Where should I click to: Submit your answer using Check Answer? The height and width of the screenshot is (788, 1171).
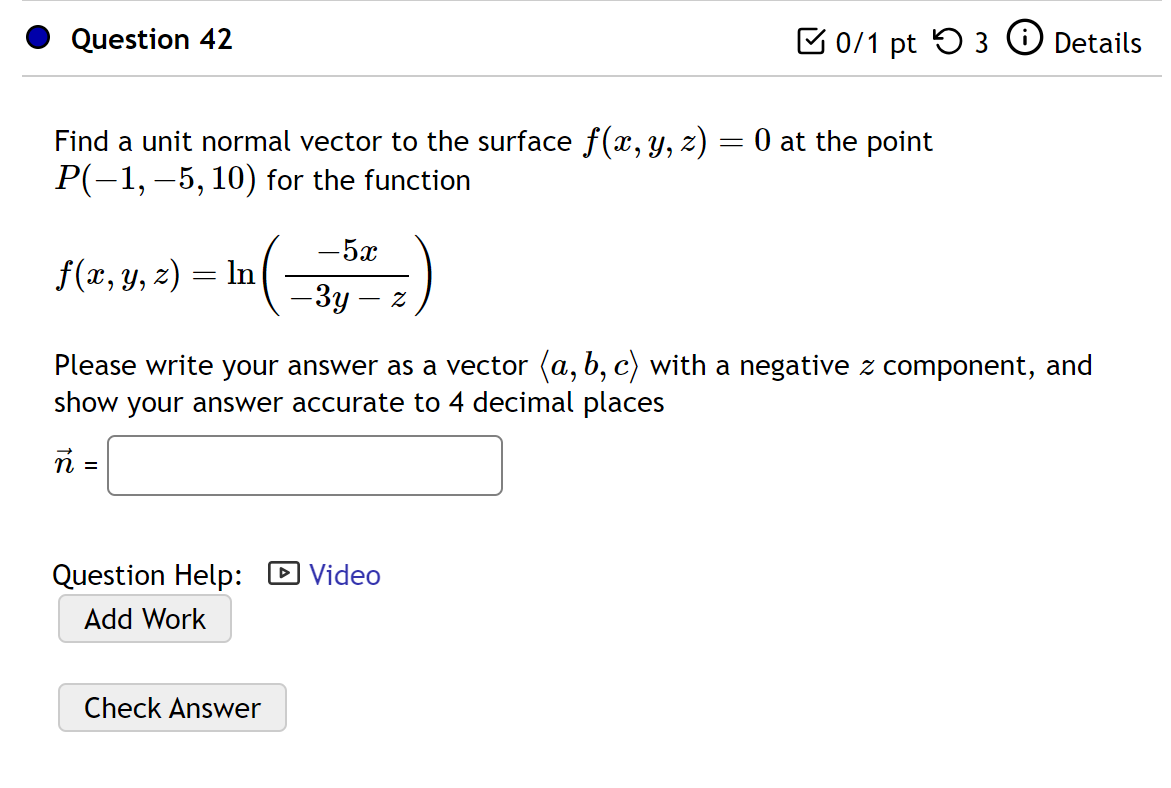pyautogui.click(x=171, y=707)
